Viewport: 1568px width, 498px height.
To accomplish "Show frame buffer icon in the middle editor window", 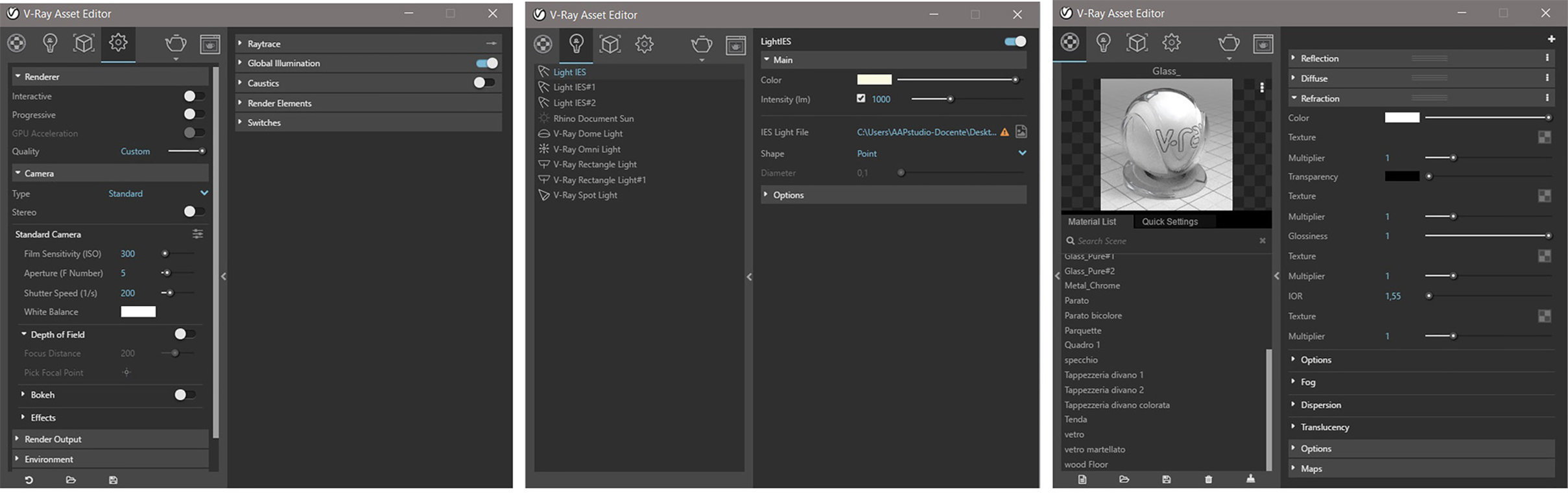I will 735,45.
